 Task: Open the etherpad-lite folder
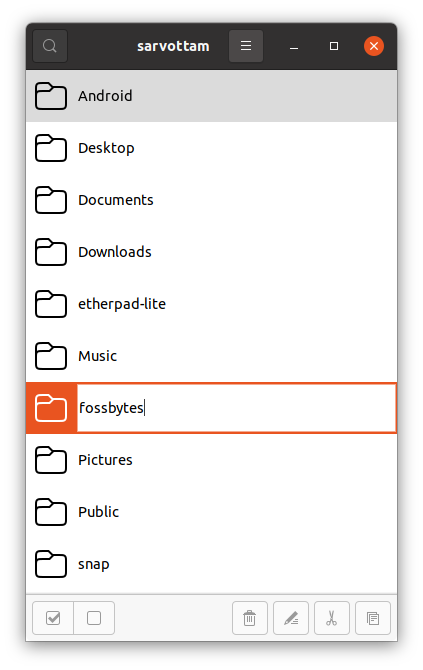[x=212, y=304]
